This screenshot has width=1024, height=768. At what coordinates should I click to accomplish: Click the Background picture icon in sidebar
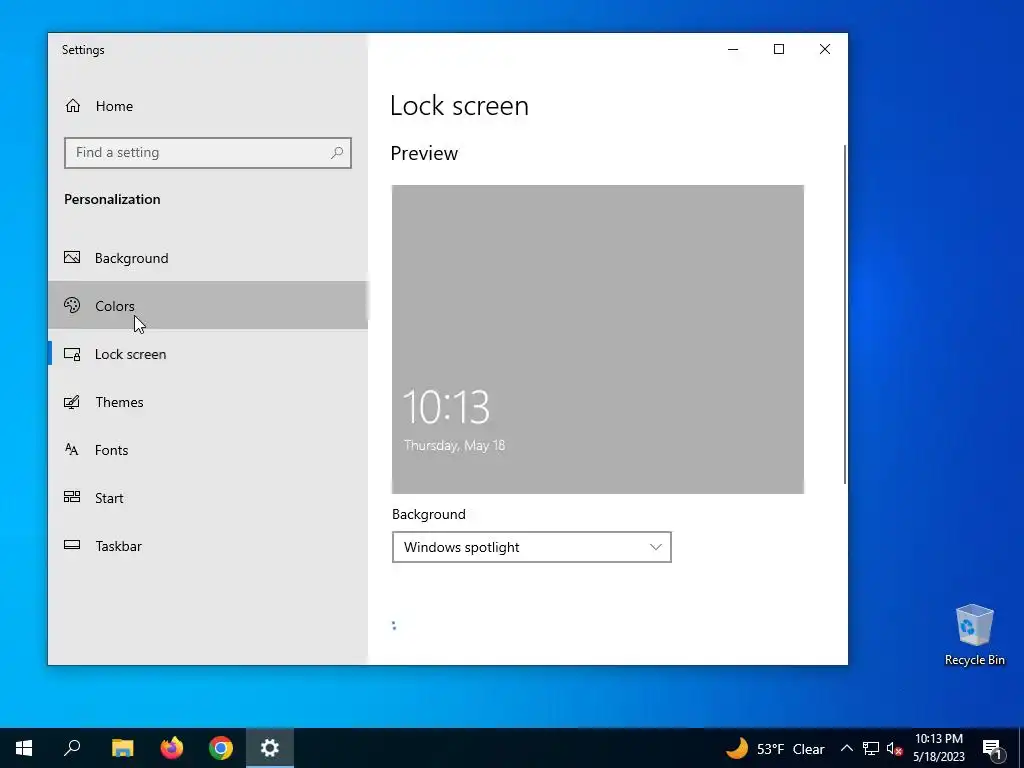click(x=72, y=257)
